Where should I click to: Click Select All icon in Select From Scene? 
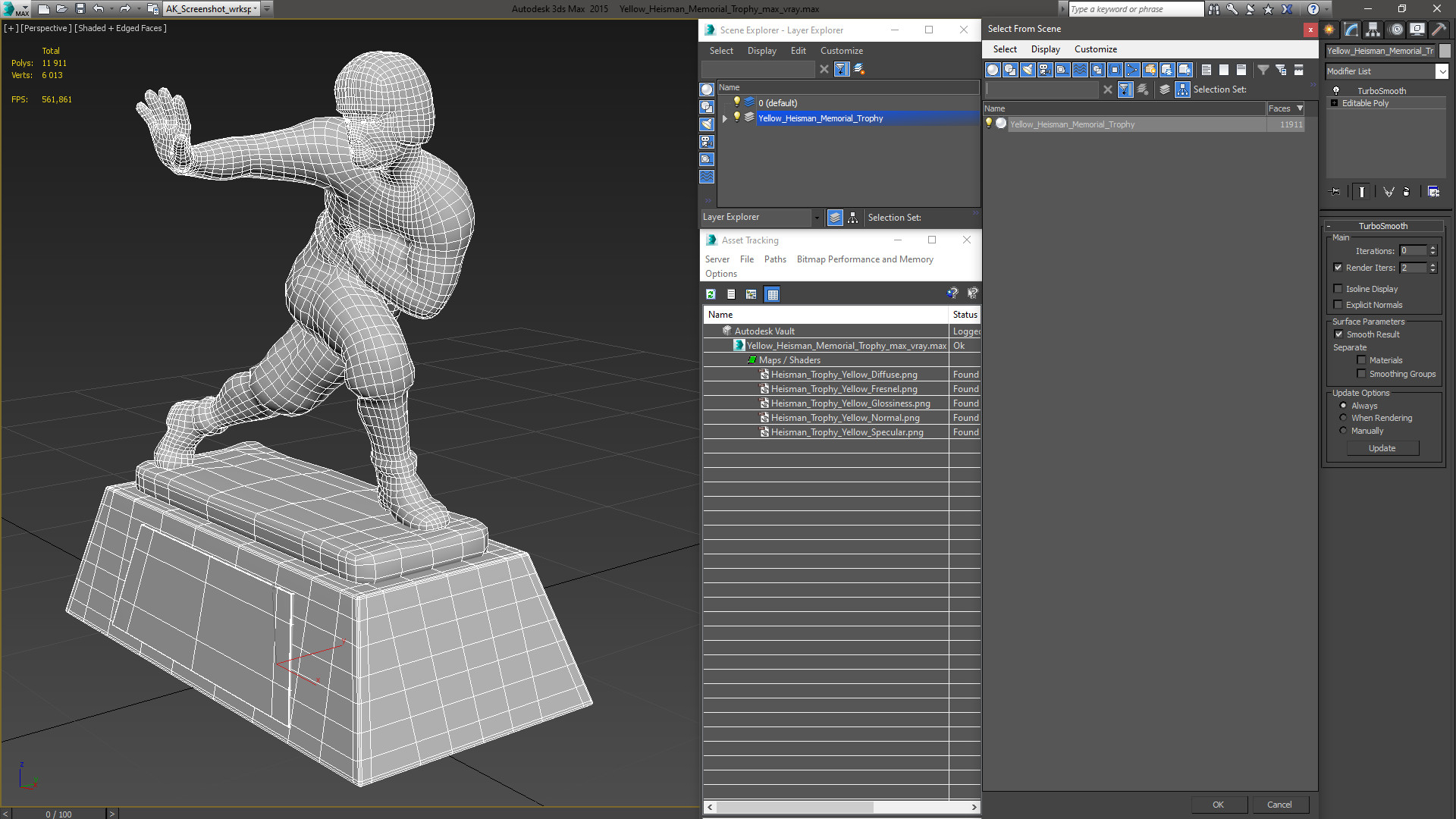(1207, 70)
